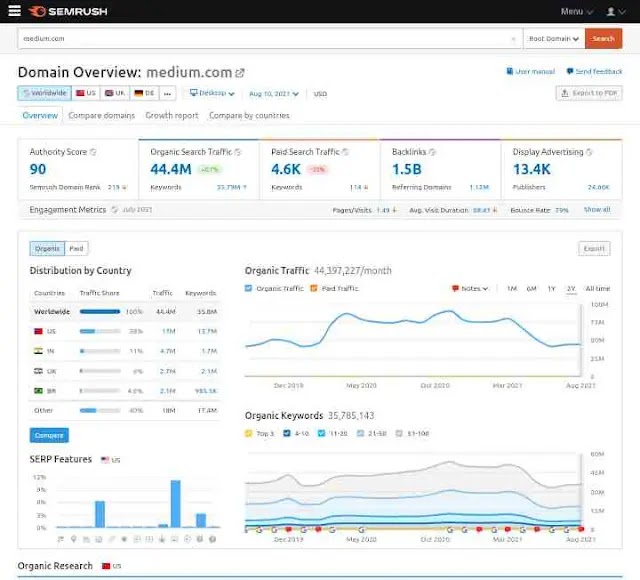
Task: Open Show all engagement metrics link
Action: point(597,209)
